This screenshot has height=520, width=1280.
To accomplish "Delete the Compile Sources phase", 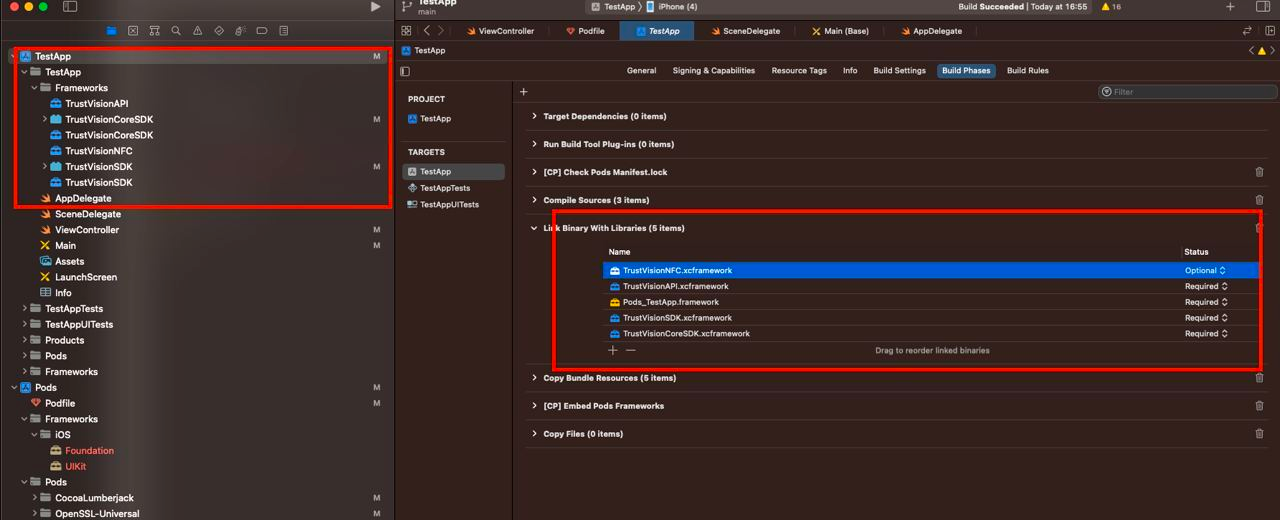I will 1259,200.
